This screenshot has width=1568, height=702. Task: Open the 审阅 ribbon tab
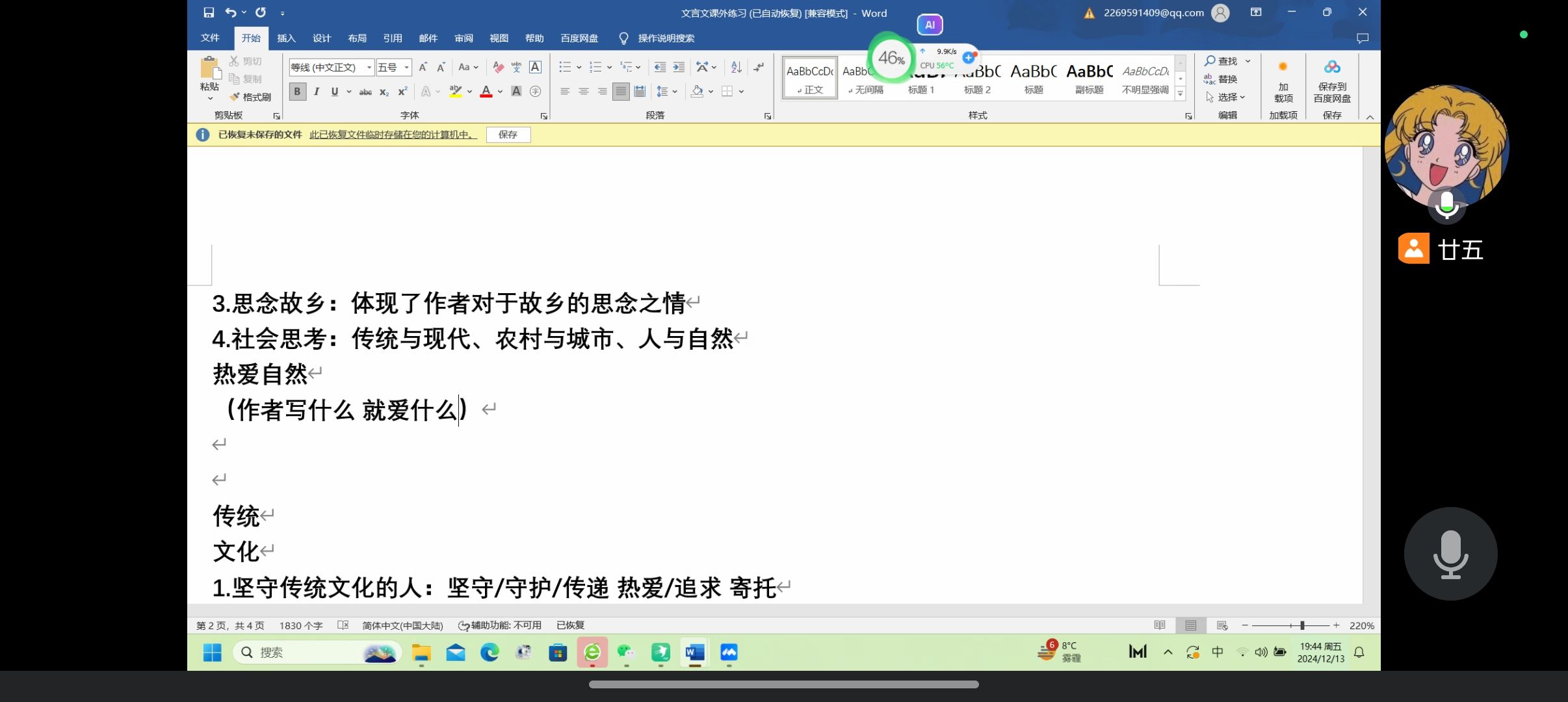[x=464, y=38]
